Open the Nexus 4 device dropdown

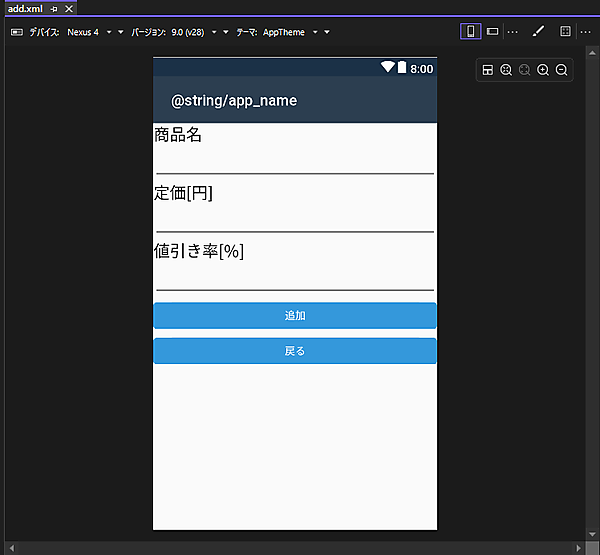pyautogui.click(x=109, y=32)
